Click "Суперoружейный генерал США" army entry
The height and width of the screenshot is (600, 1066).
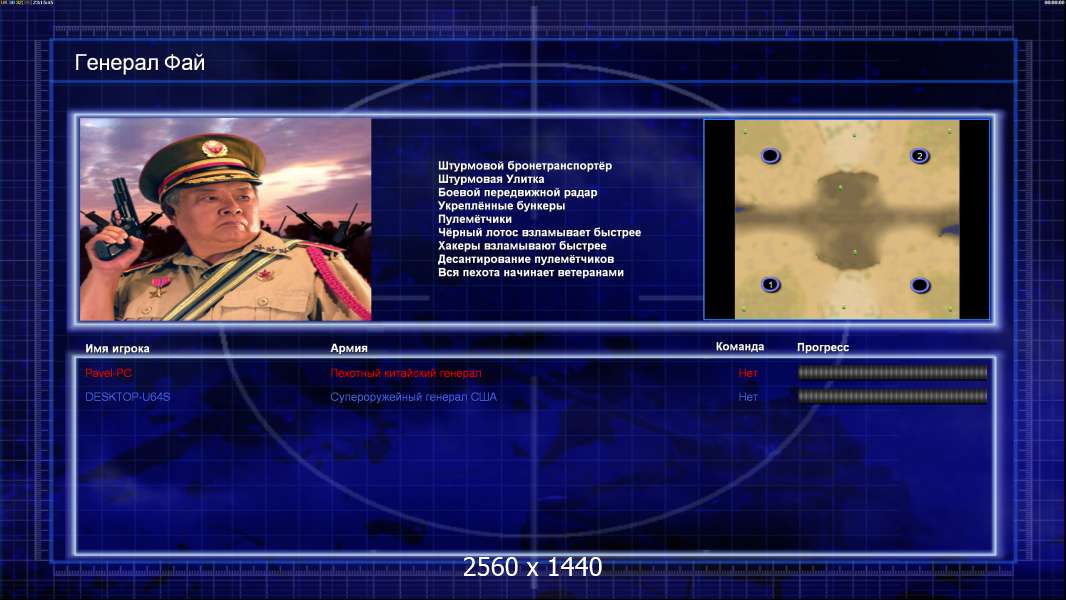click(x=413, y=397)
